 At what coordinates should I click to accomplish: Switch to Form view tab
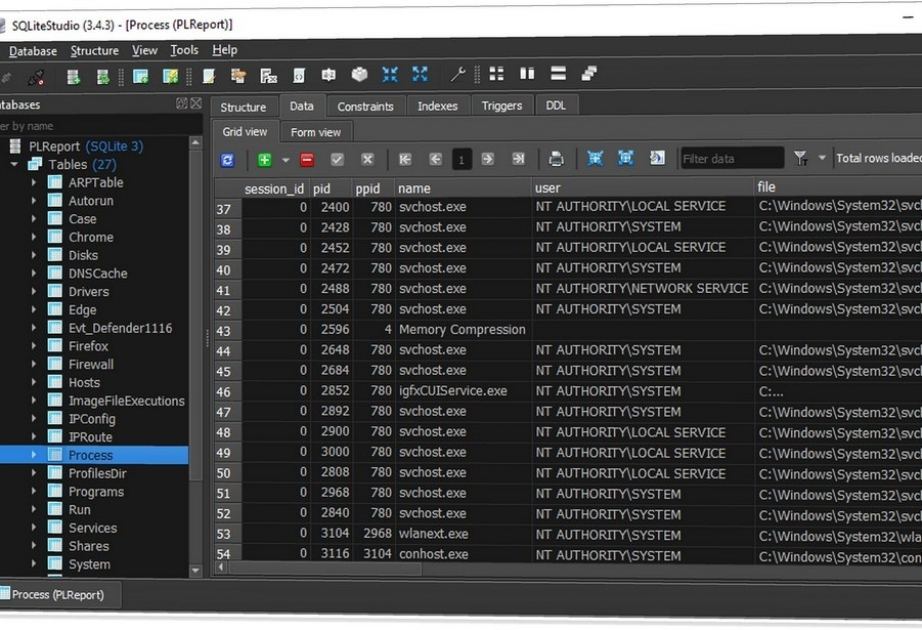point(316,132)
